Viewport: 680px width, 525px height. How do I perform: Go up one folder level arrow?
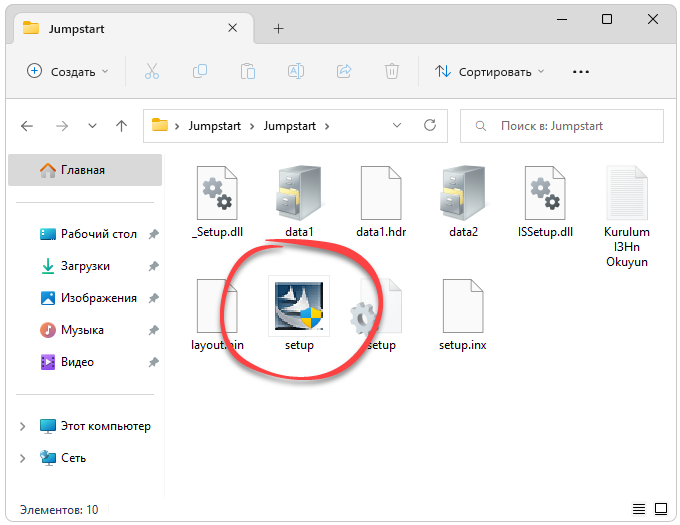point(121,126)
